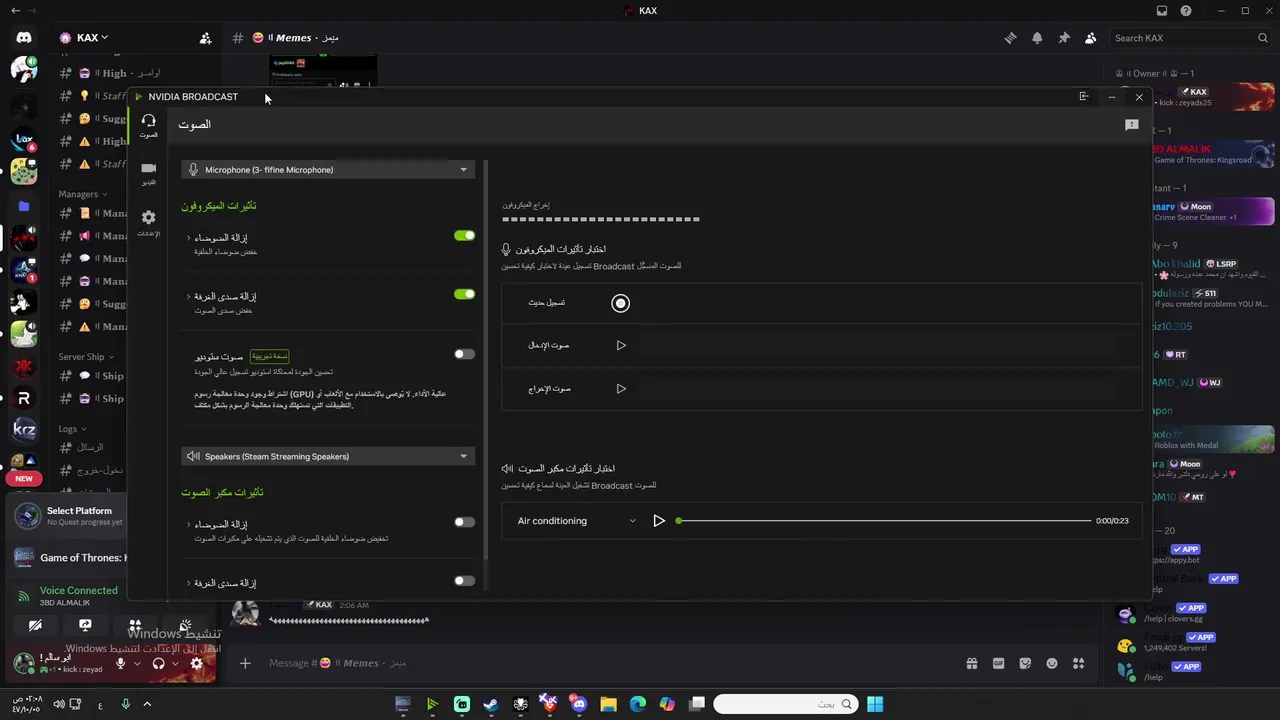Click the sample audio progress slider
This screenshot has width=1280, height=720.
(884, 521)
